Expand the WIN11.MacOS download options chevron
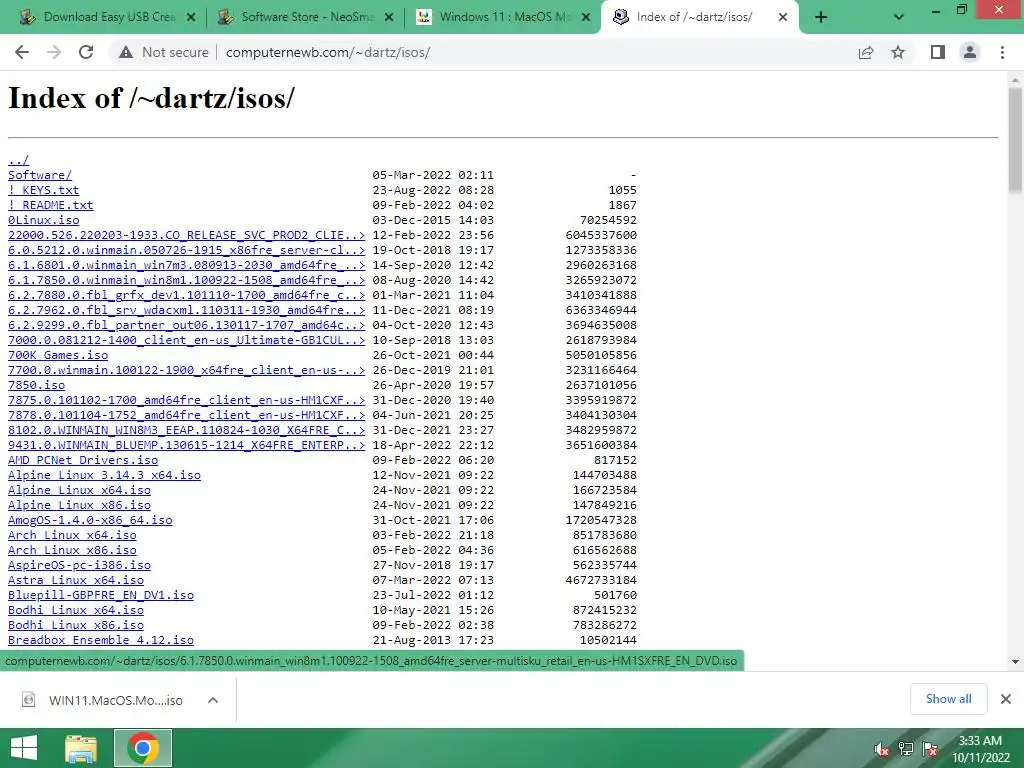 pos(213,700)
